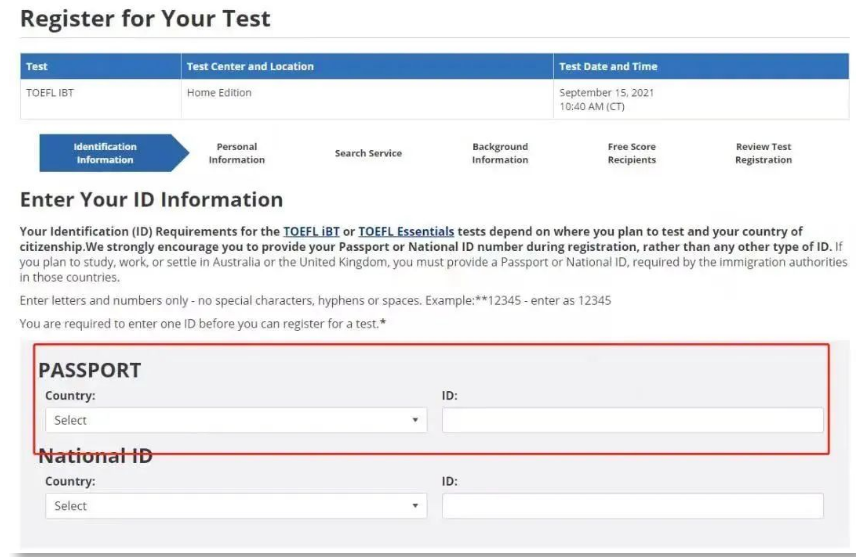Click the 'Register for Your Test' heading
The height and width of the screenshot is (557, 860).
(145, 19)
